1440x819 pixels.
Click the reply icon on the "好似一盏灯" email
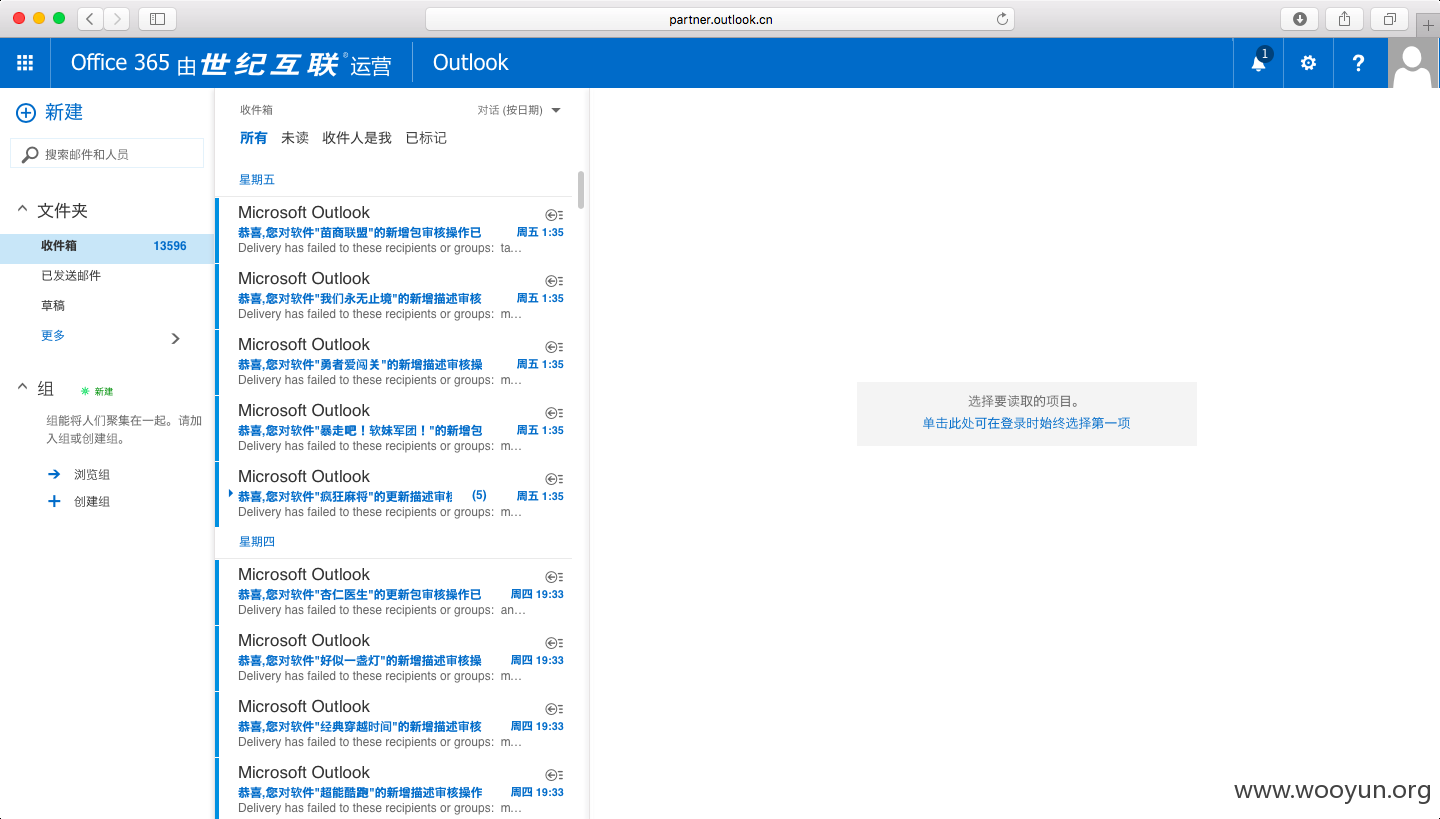pos(554,643)
